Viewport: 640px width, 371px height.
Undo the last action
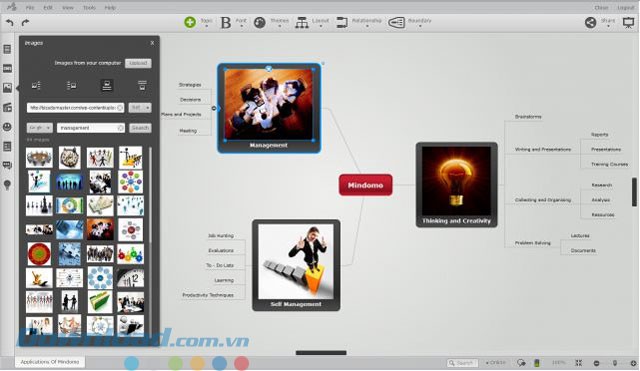[x=9, y=22]
